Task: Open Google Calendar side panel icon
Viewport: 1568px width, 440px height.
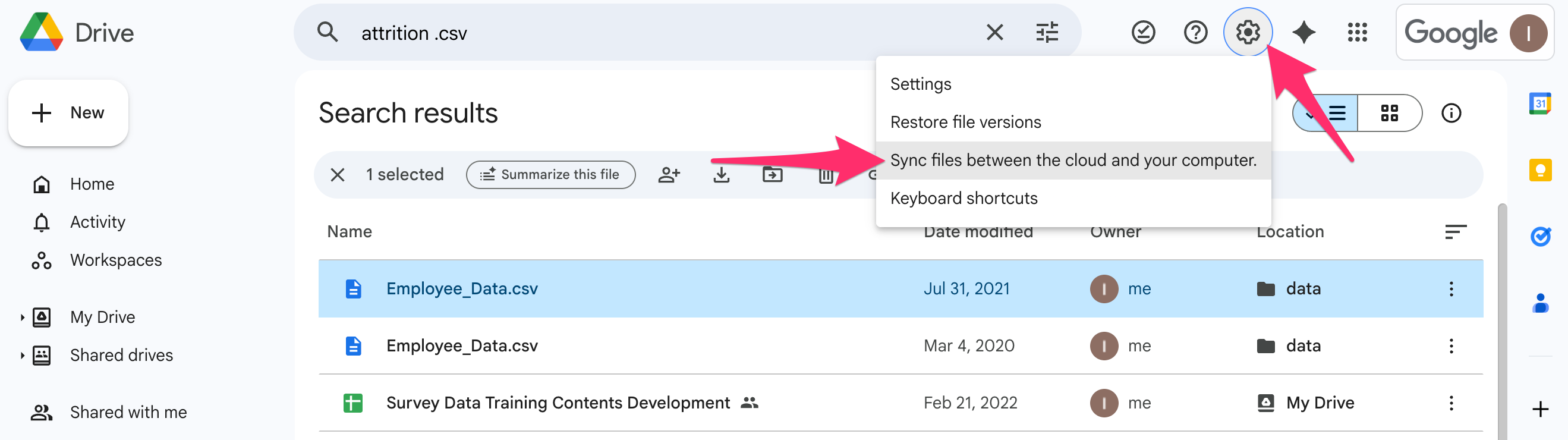Action: (x=1539, y=103)
